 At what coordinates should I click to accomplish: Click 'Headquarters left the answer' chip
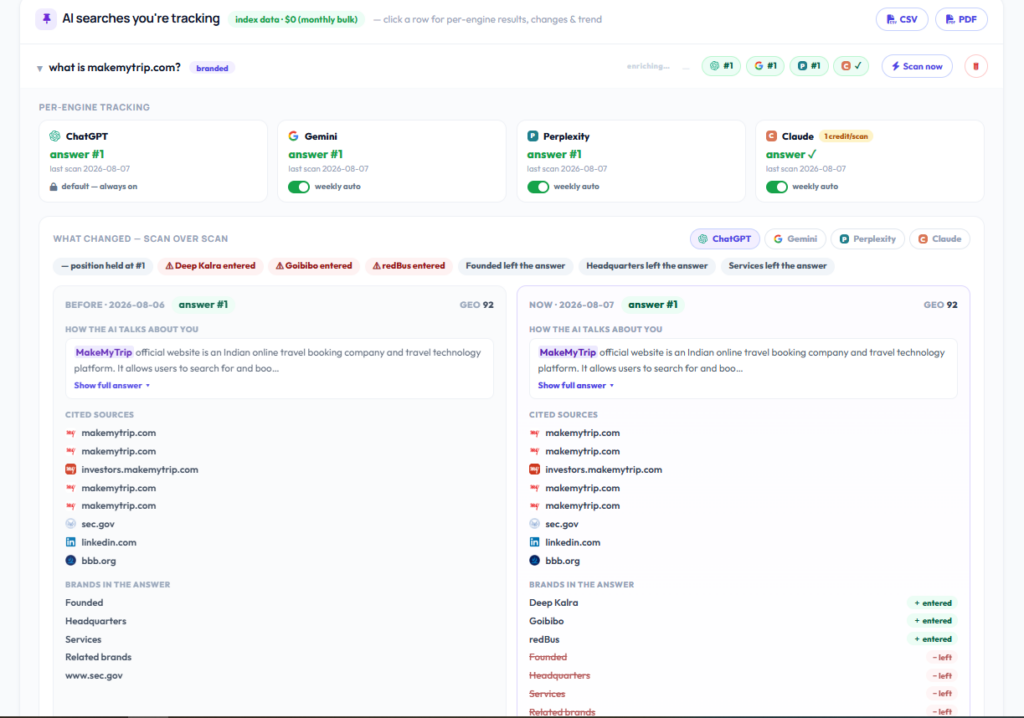click(647, 266)
